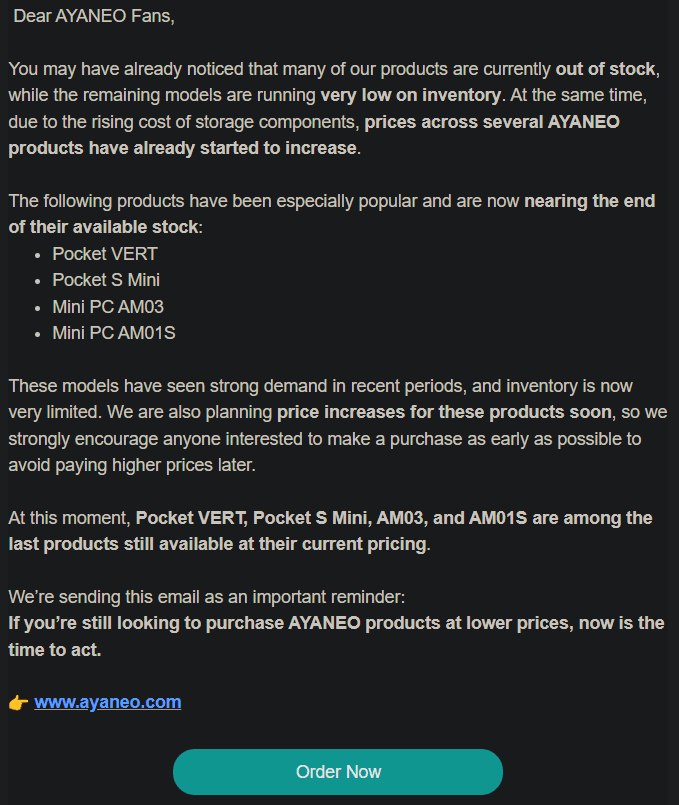Open the www.ayaneo.com link

[x=107, y=702]
